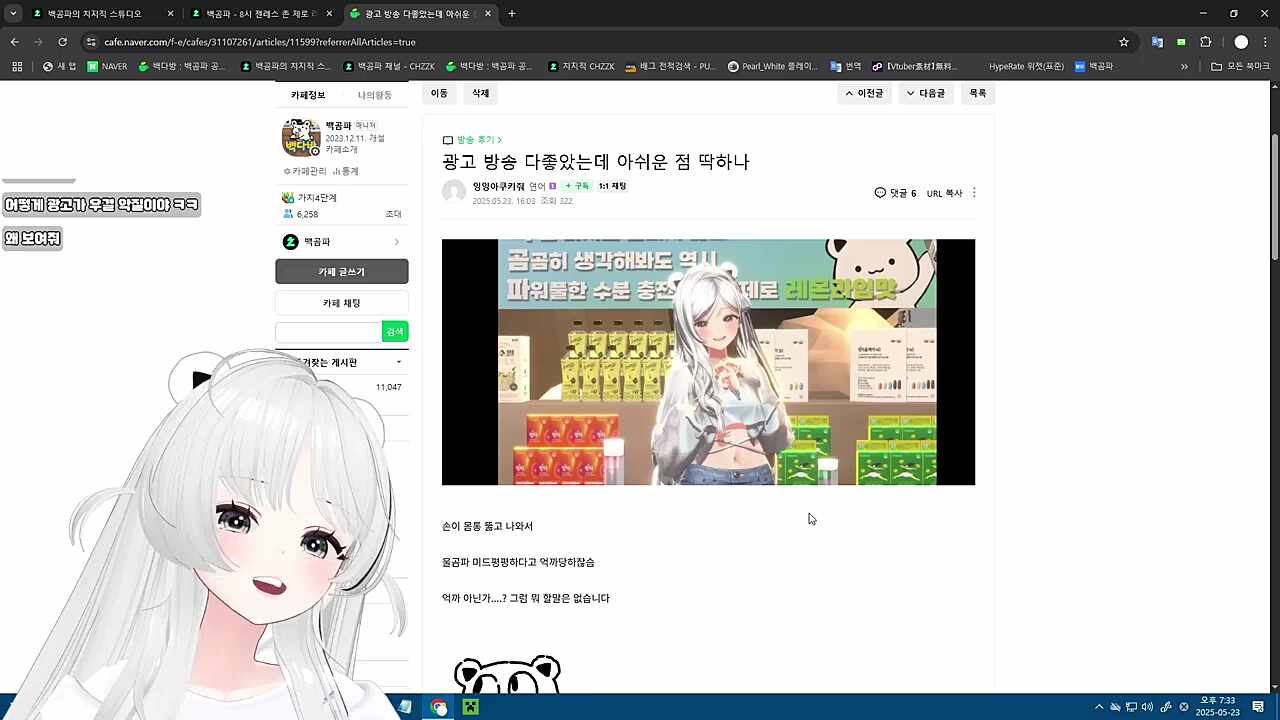
Task: Open '카페관리' cafe management
Action: pos(306,171)
